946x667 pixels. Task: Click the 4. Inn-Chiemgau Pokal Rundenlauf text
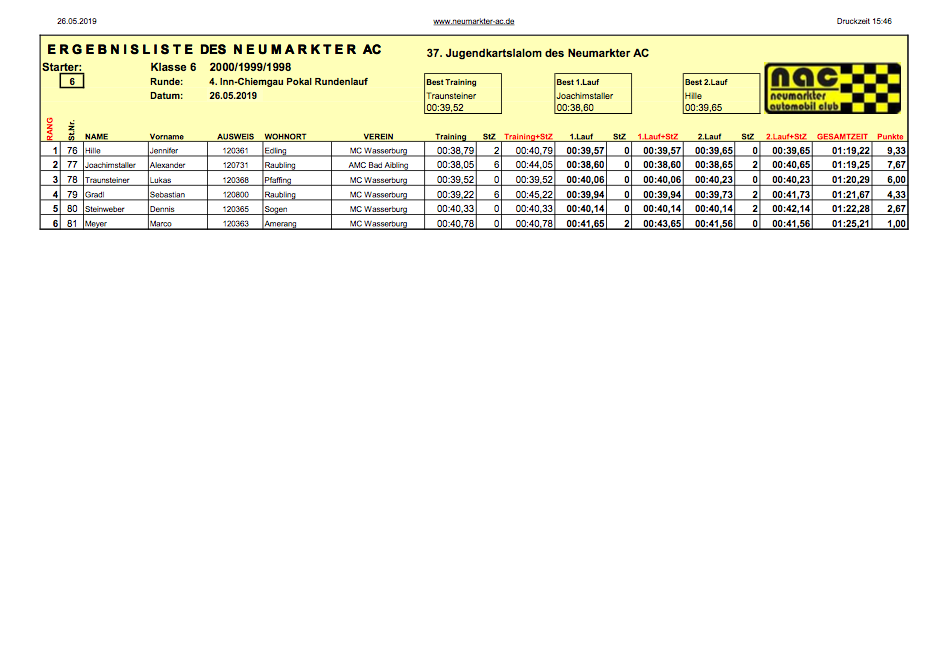click(288, 82)
